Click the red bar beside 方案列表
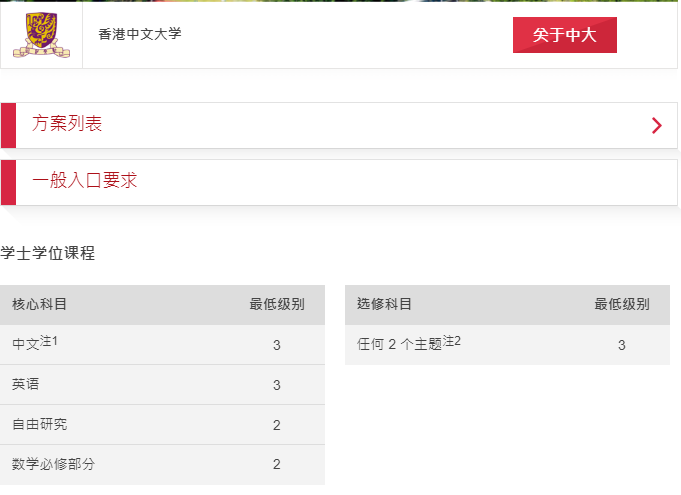This screenshot has height=495, width=681. pos(9,125)
